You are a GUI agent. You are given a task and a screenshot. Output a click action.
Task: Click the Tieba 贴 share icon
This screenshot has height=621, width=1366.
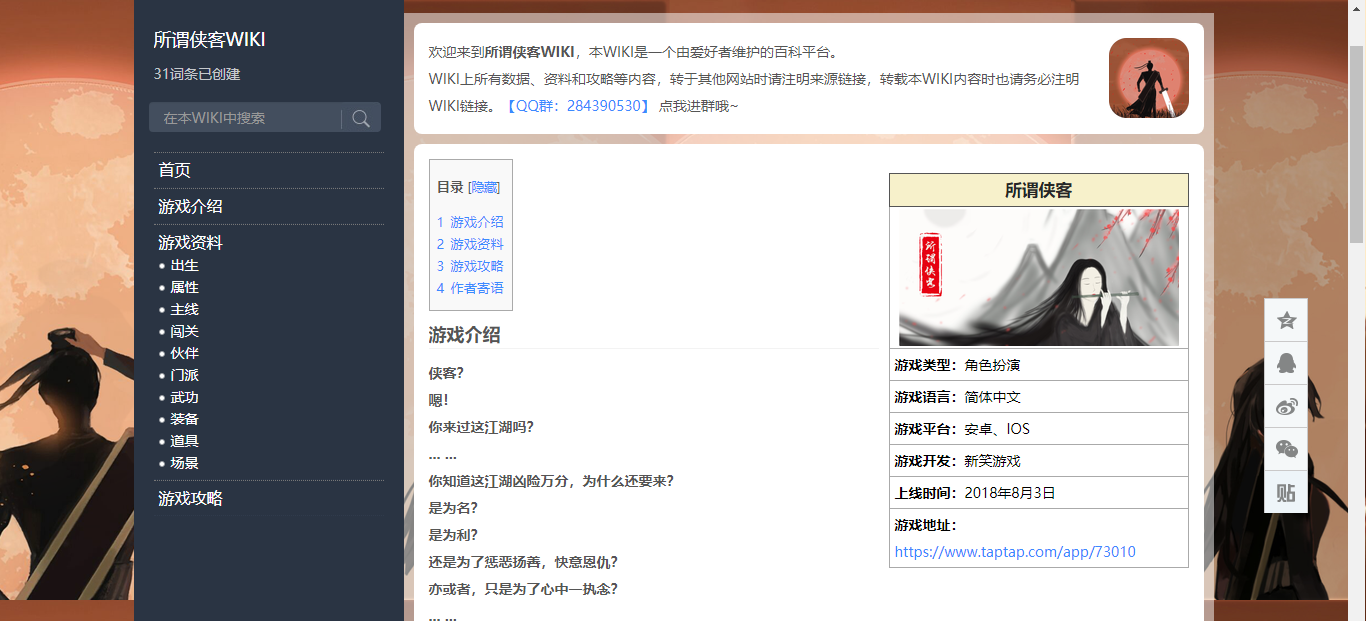click(x=1286, y=492)
